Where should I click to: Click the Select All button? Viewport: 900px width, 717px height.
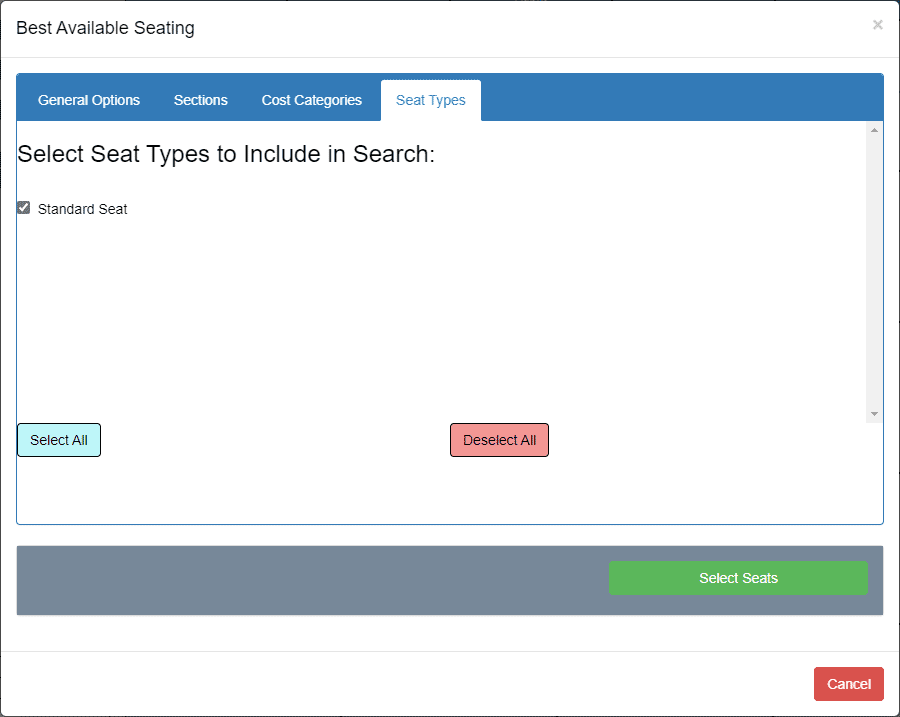pos(59,440)
